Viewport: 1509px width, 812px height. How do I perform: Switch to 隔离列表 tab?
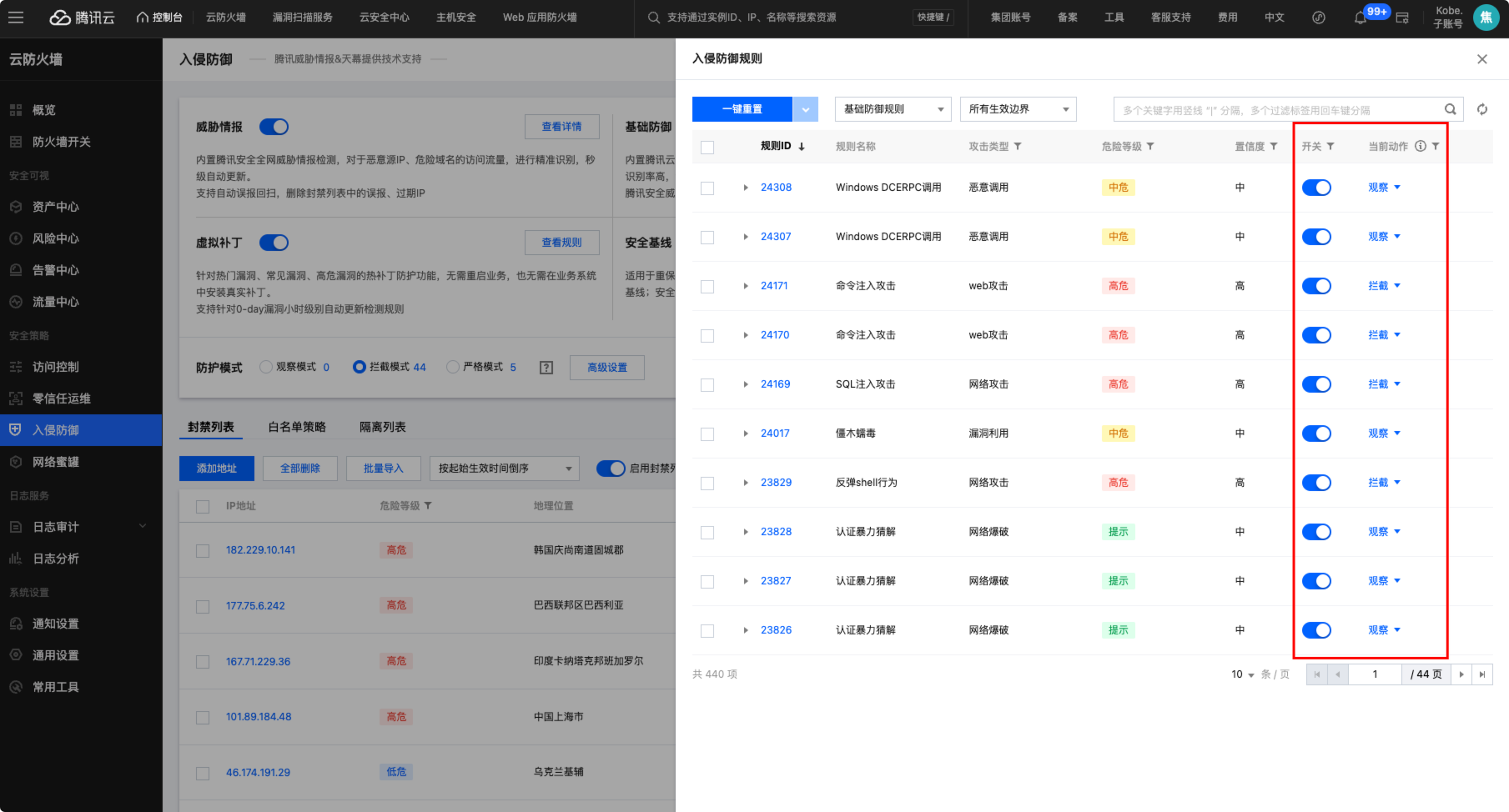click(x=383, y=427)
